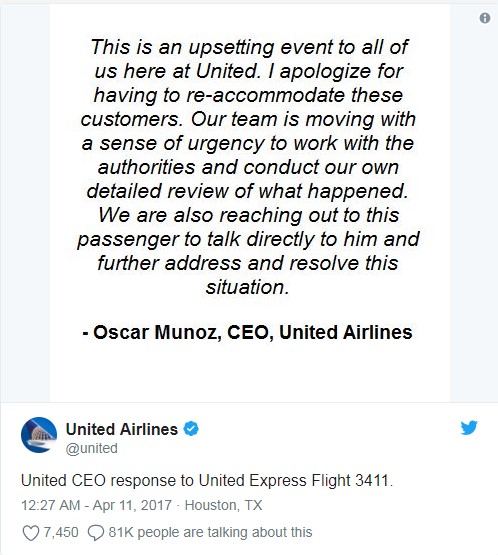Image resolution: width=498 pixels, height=555 pixels.
Task: Open Twitter via the blue bird logo
Action: (469, 428)
